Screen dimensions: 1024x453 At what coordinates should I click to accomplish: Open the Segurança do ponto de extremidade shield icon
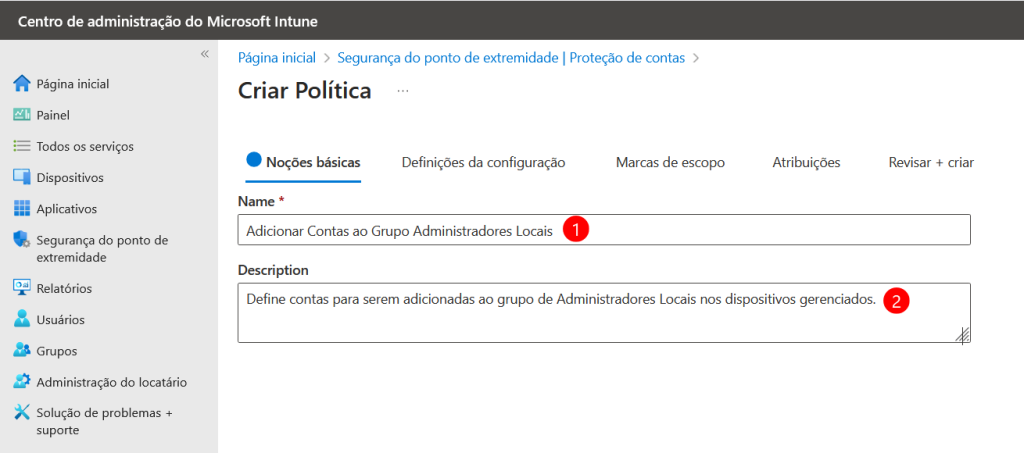(x=22, y=240)
